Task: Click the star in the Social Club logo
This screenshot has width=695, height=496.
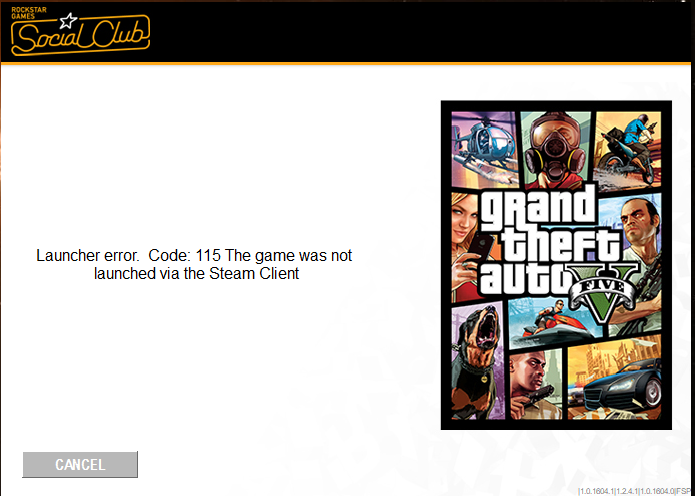Action: point(69,20)
